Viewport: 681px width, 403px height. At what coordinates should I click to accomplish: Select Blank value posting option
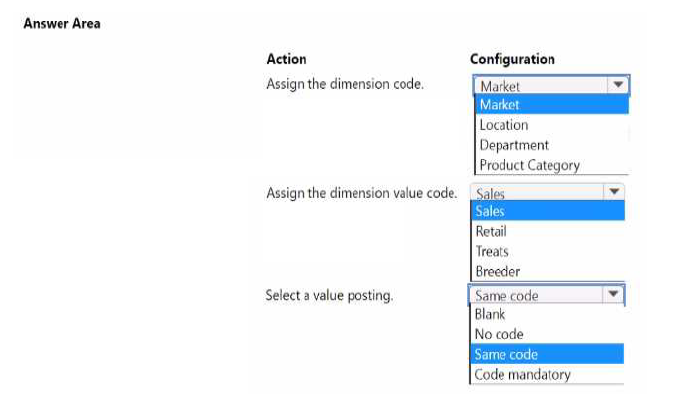[547, 314]
